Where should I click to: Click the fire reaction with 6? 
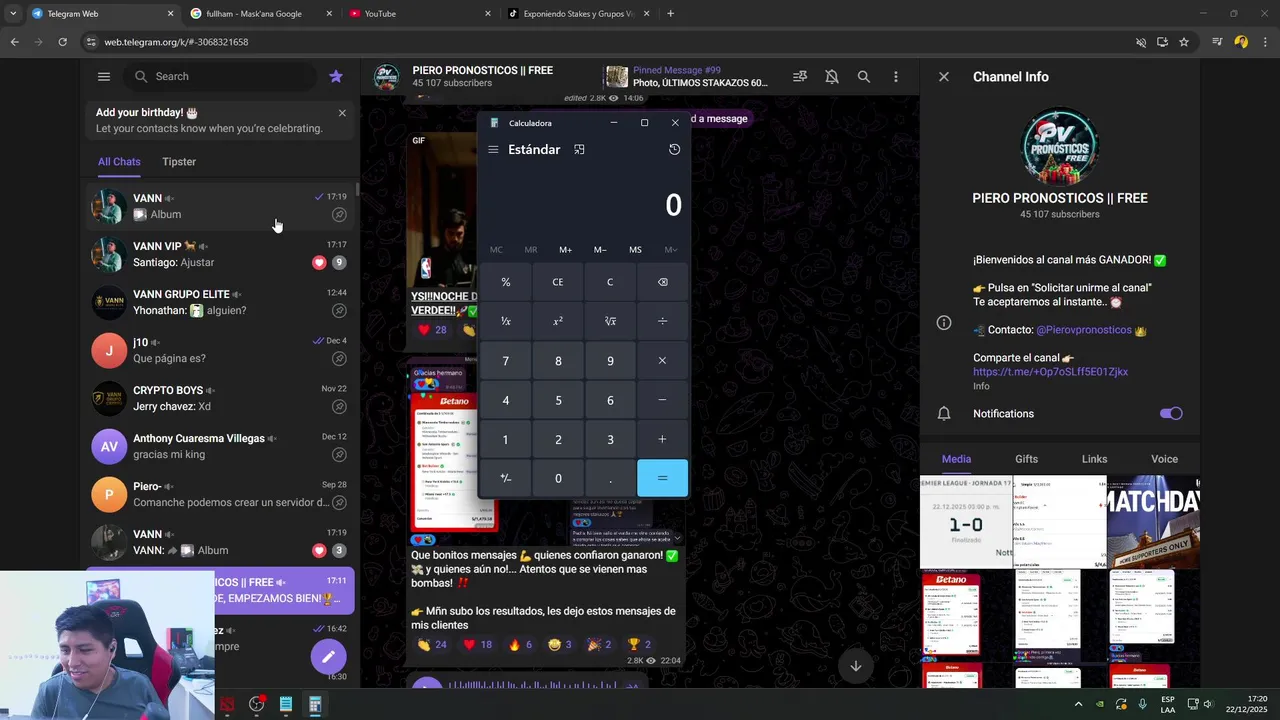[520, 644]
